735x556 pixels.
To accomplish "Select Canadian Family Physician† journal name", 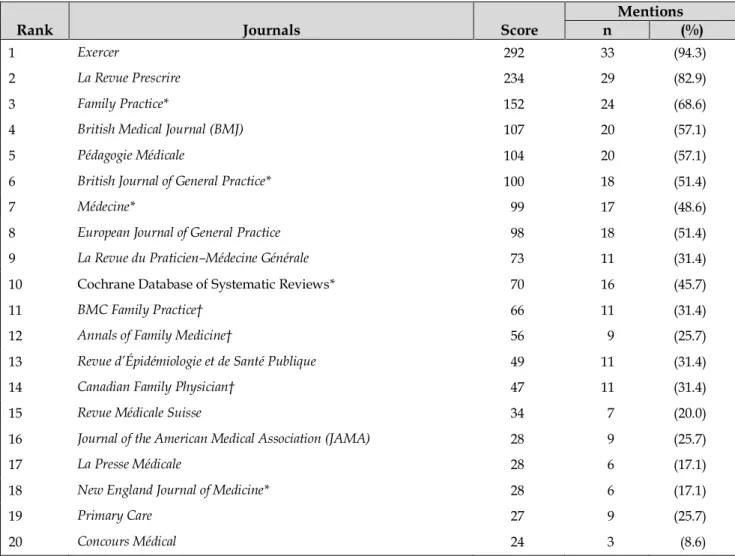I will click(156, 387).
